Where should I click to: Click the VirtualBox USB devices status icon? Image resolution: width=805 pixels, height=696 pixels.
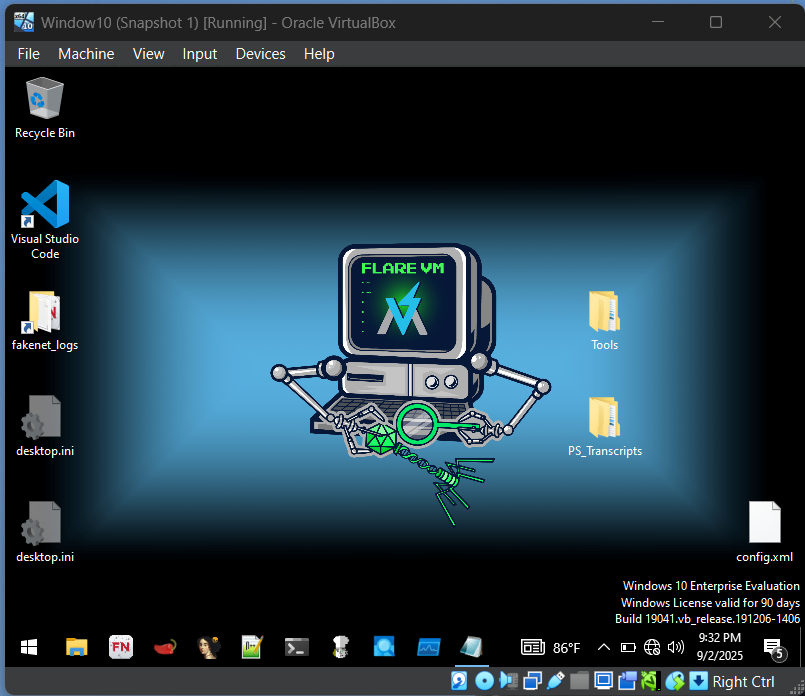click(x=556, y=681)
